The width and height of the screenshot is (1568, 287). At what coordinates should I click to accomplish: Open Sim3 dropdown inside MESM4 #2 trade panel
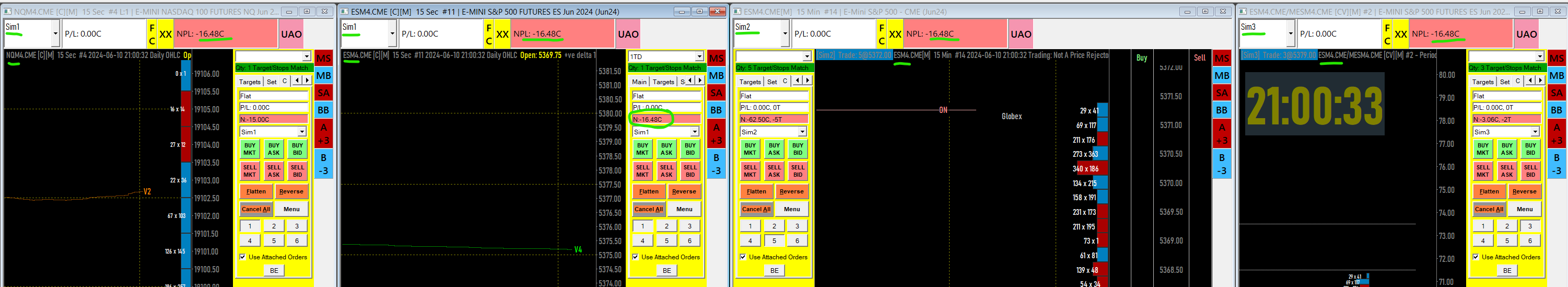[1535, 132]
